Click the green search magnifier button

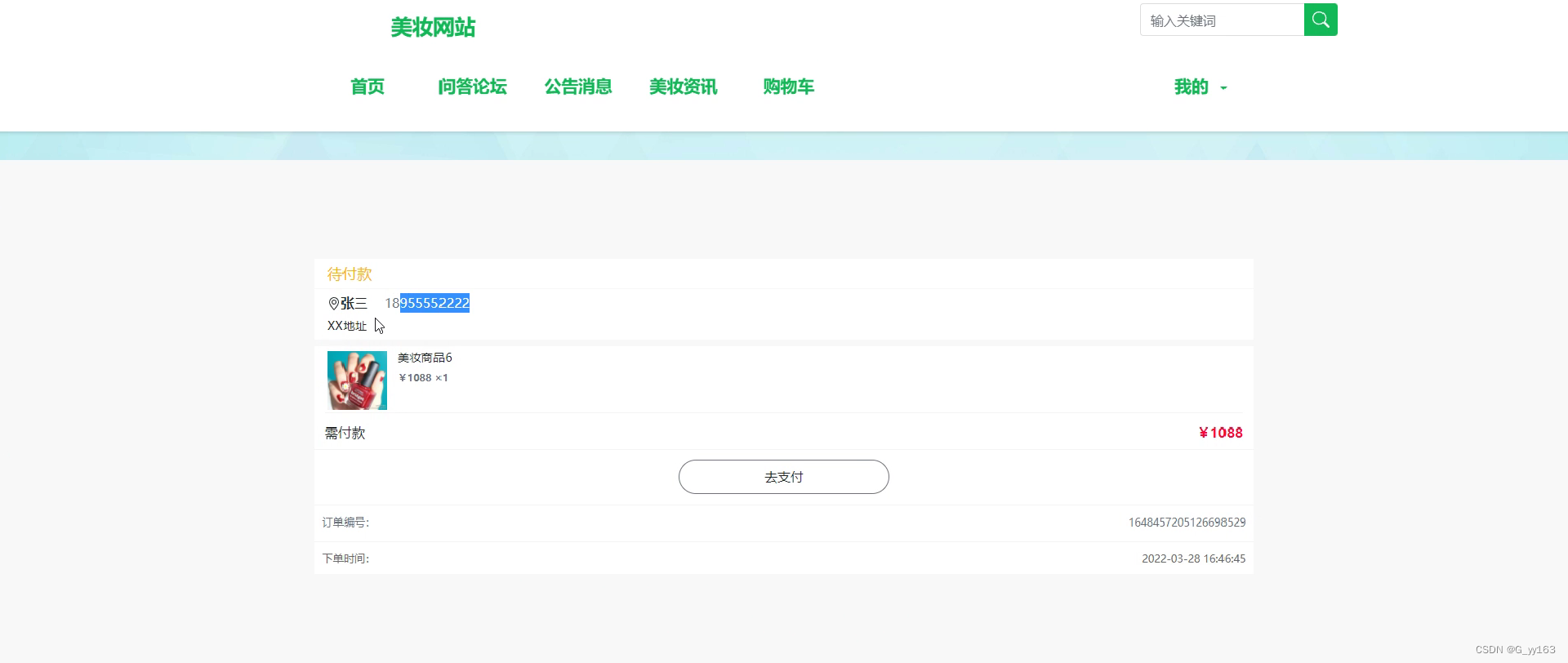1321,20
